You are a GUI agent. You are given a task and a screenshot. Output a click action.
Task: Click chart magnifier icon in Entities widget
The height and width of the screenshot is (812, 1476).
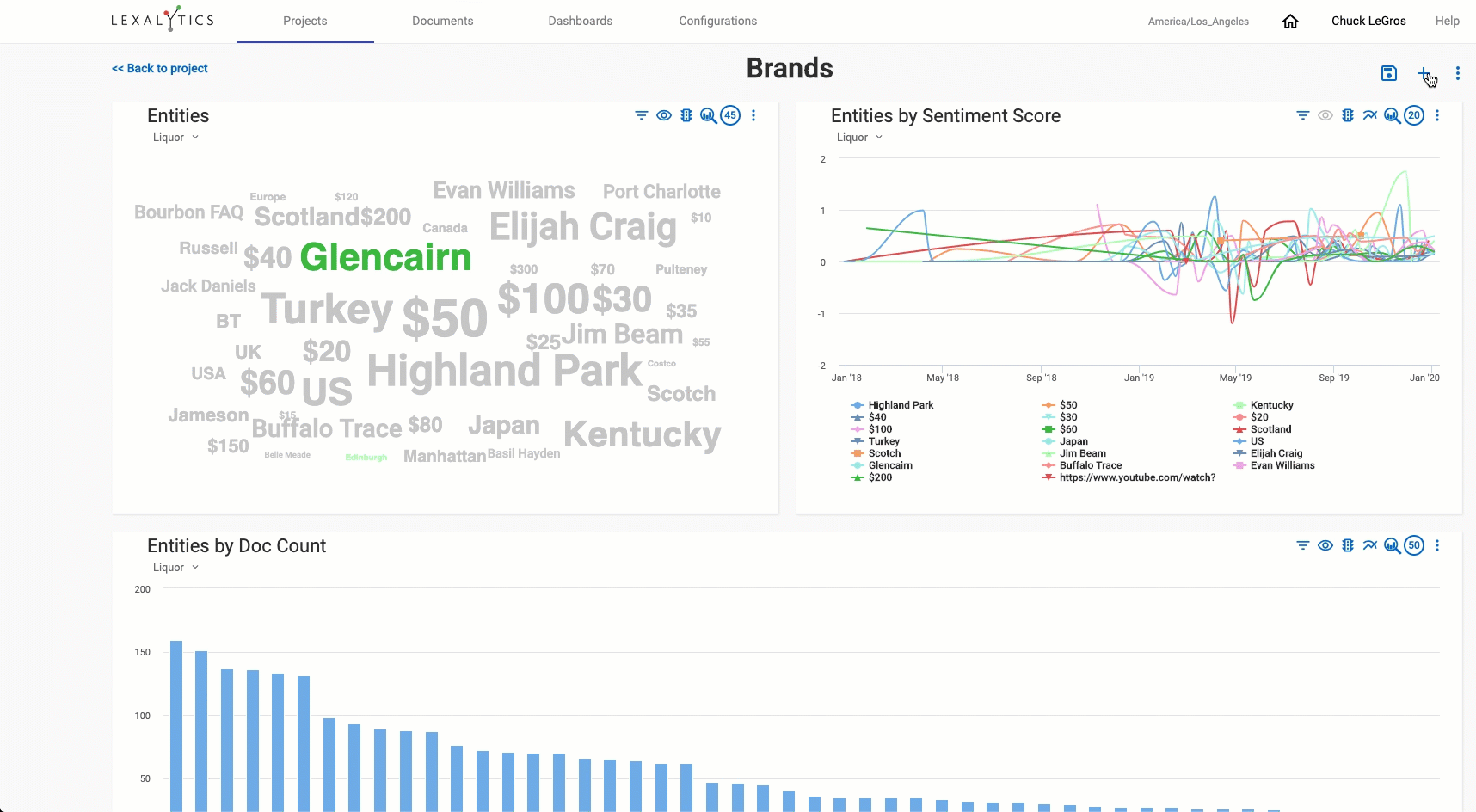(708, 115)
